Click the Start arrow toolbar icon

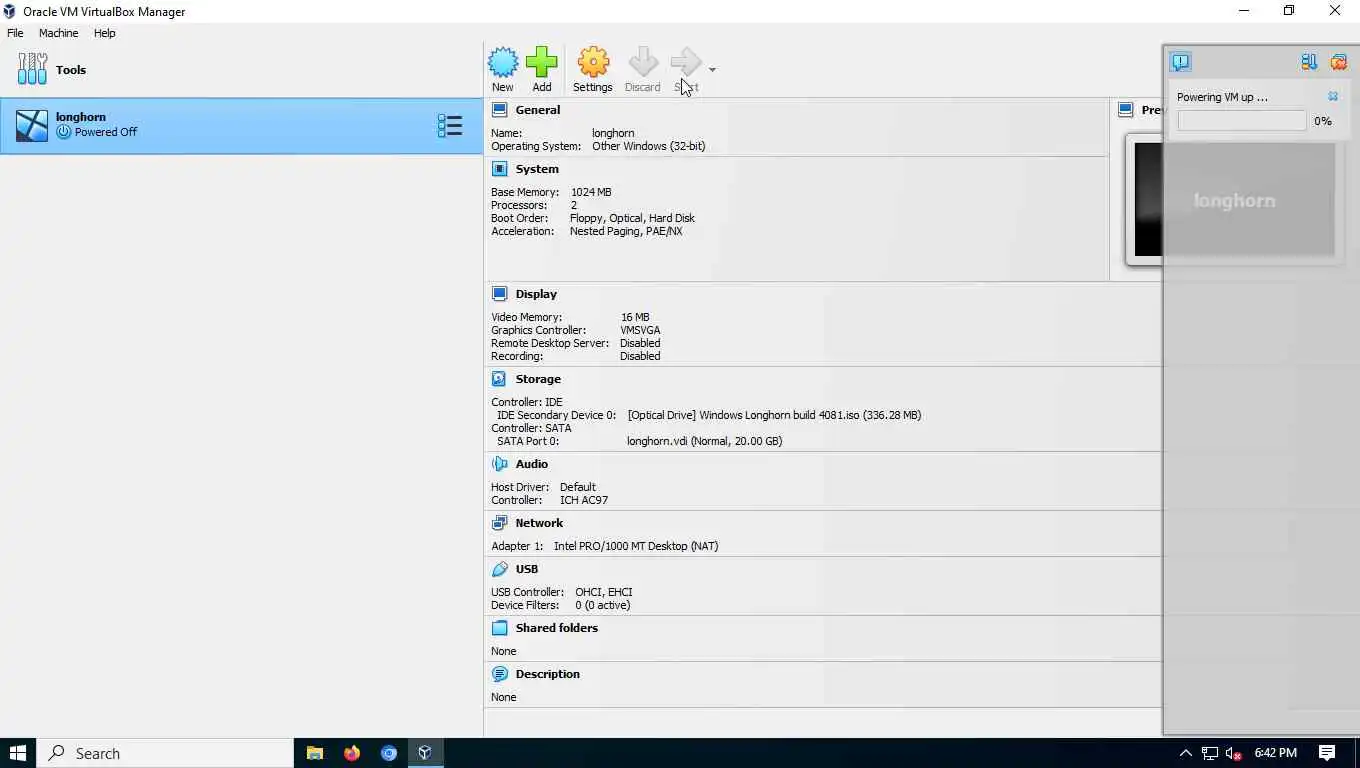[686, 62]
